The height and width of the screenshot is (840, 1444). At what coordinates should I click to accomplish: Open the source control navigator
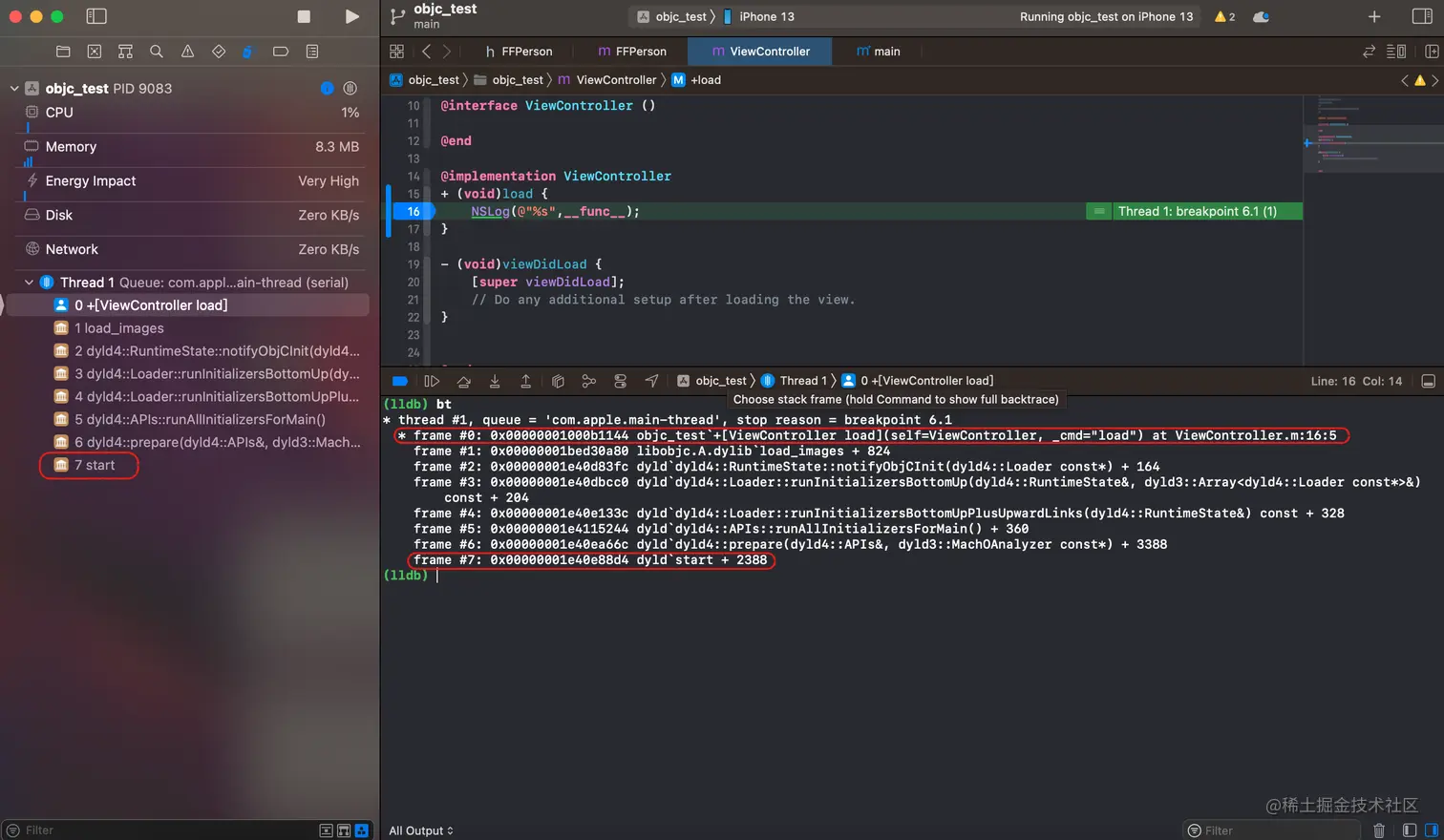pos(94,52)
